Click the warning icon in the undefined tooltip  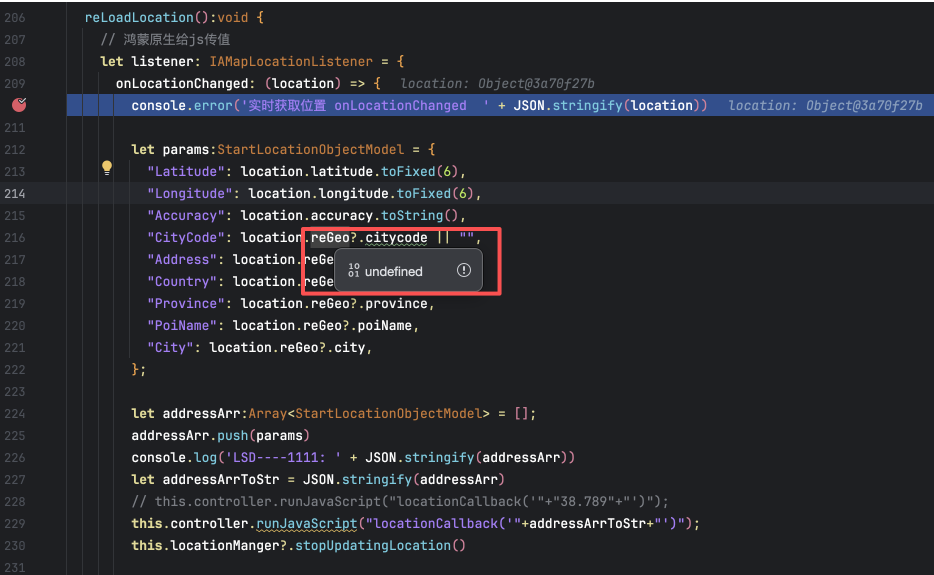click(x=463, y=271)
